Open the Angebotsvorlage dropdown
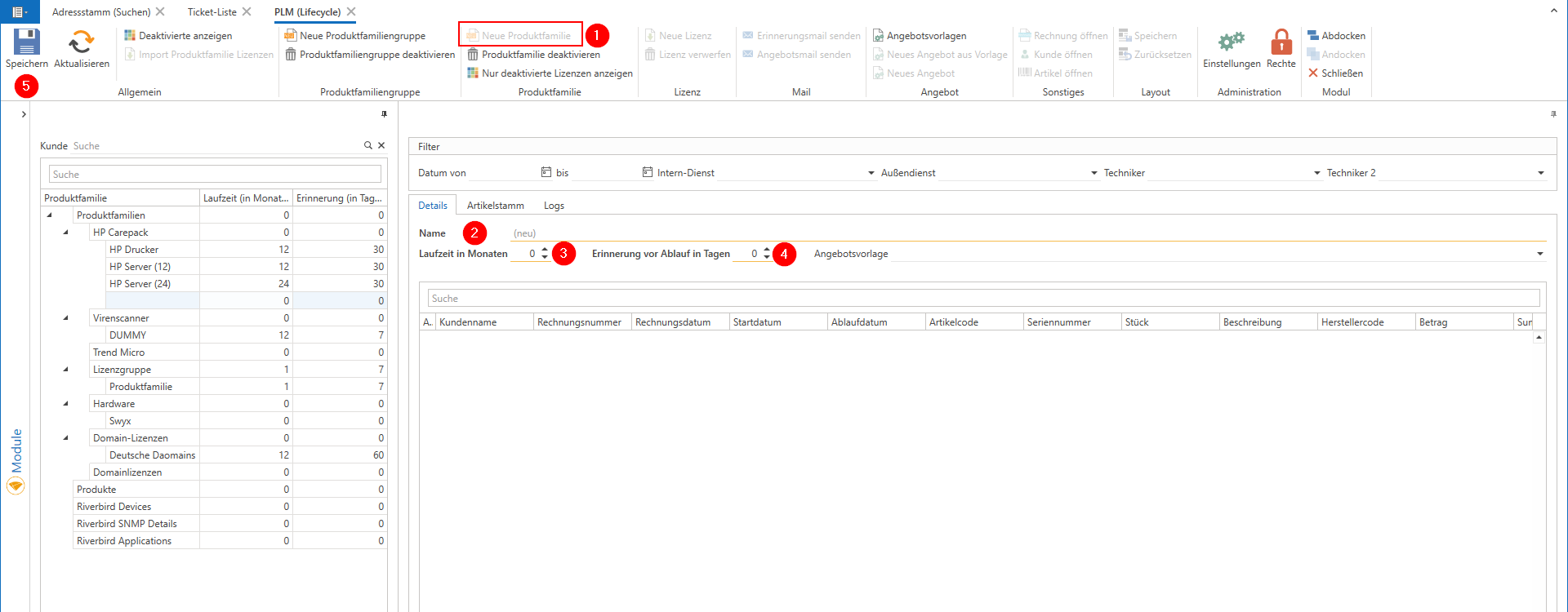The width and height of the screenshot is (1568, 612). point(1539,254)
